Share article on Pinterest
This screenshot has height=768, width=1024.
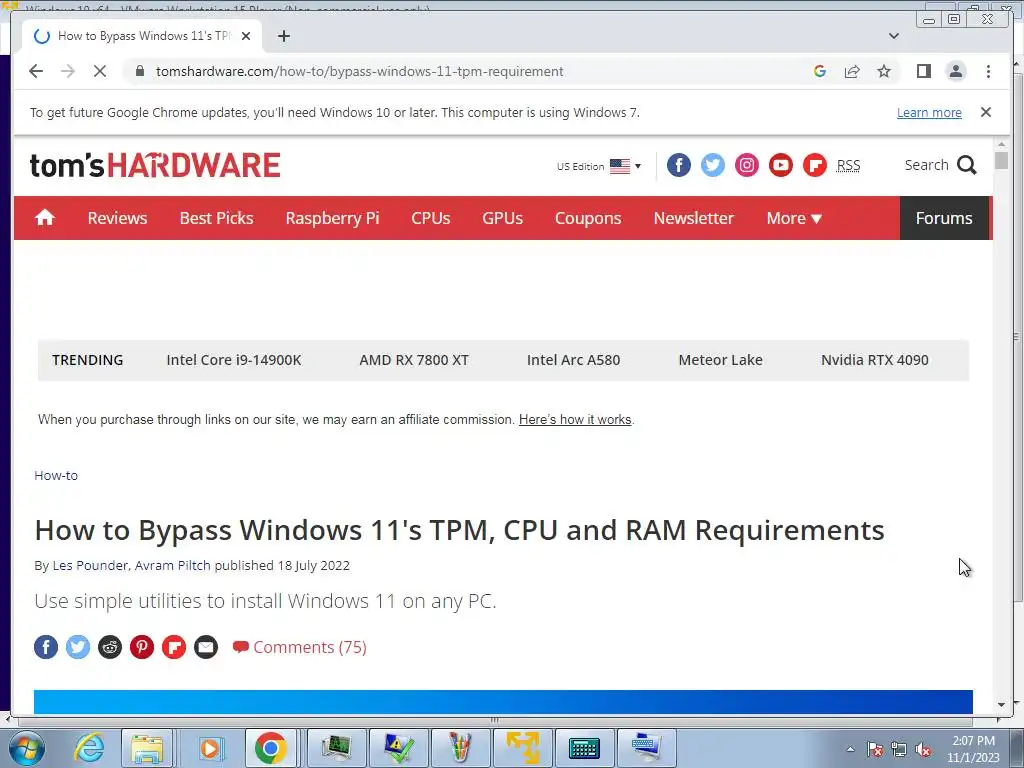[142, 647]
